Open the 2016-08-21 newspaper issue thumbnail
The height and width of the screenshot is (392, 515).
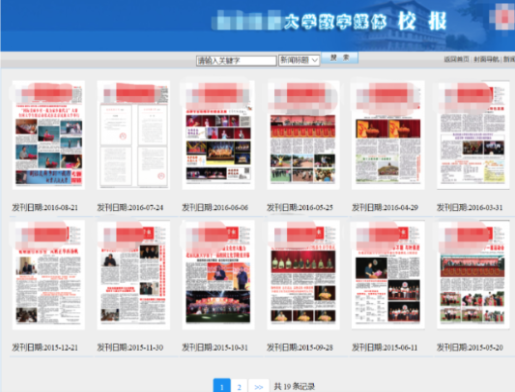pos(48,135)
